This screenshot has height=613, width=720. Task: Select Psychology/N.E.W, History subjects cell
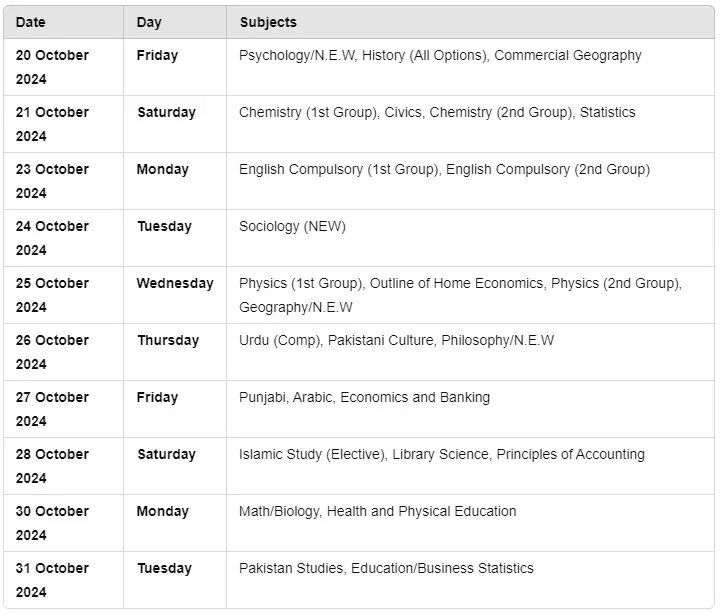coord(470,67)
